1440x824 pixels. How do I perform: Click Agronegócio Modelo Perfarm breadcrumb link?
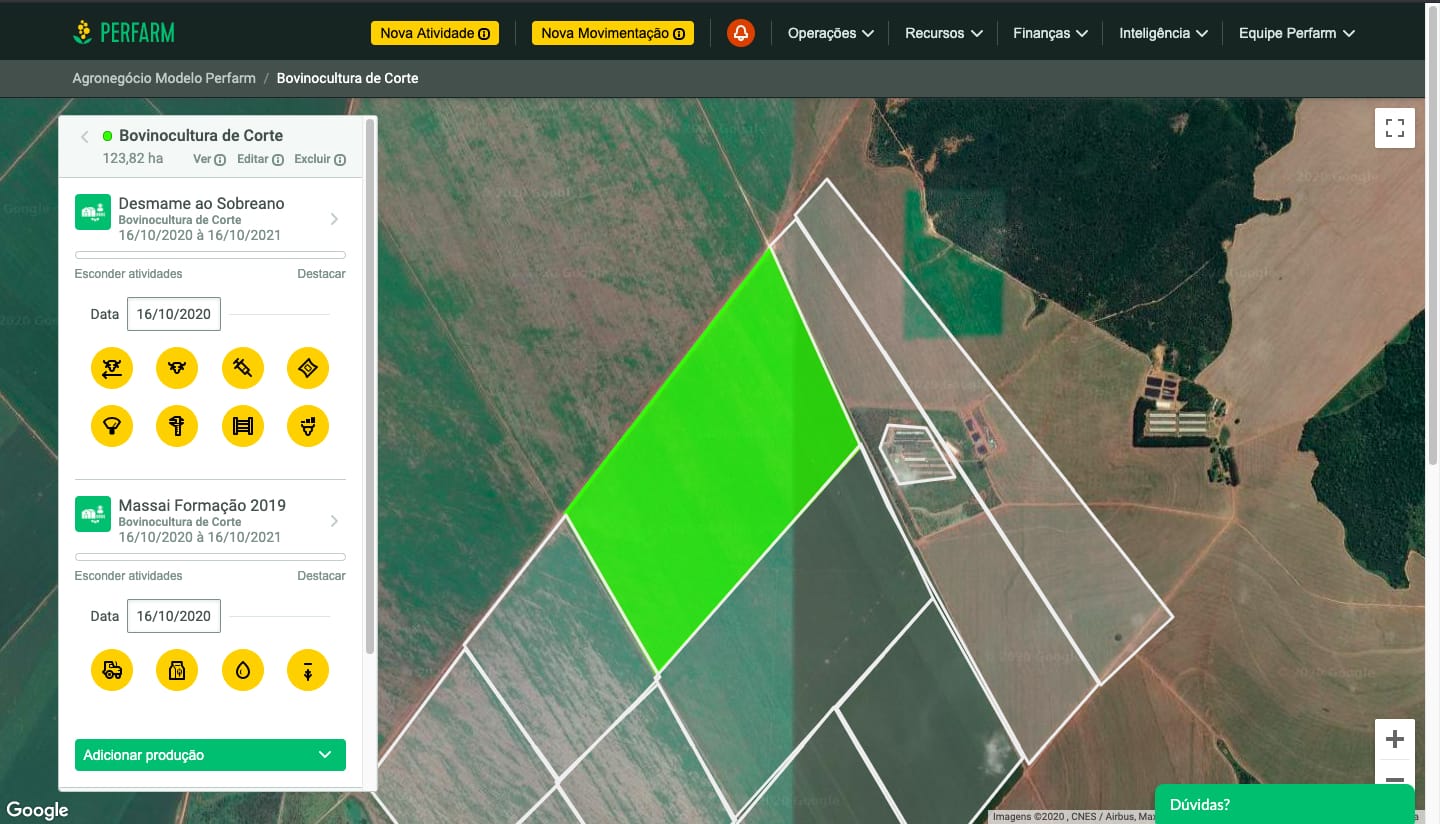[164, 78]
